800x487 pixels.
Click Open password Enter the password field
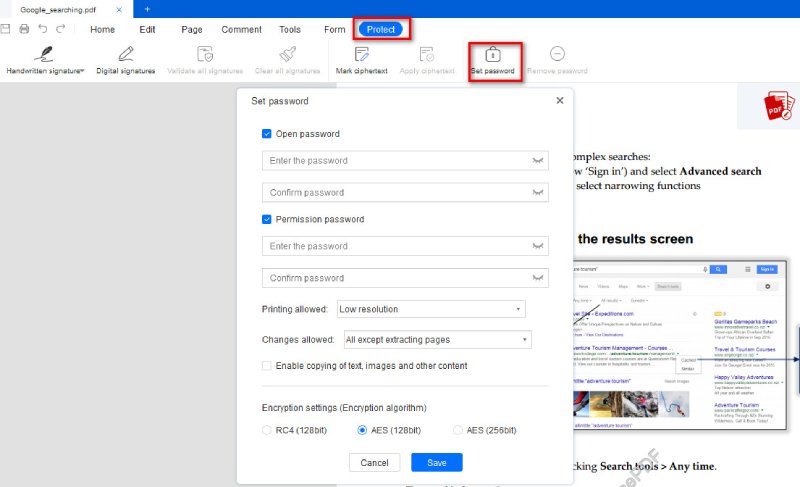tap(405, 161)
